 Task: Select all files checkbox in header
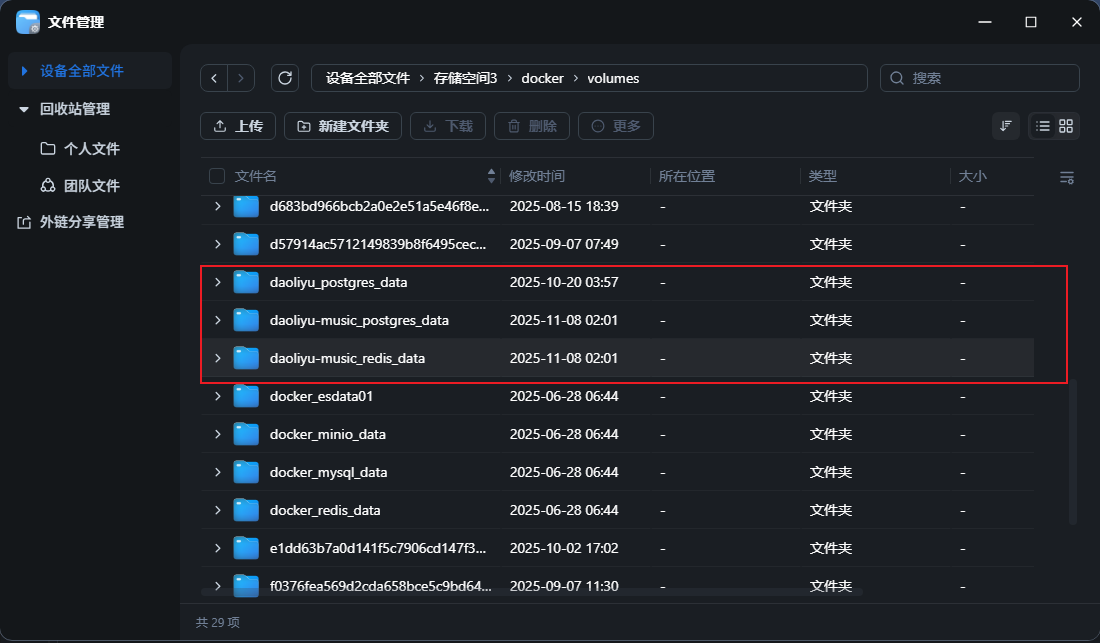pos(217,176)
